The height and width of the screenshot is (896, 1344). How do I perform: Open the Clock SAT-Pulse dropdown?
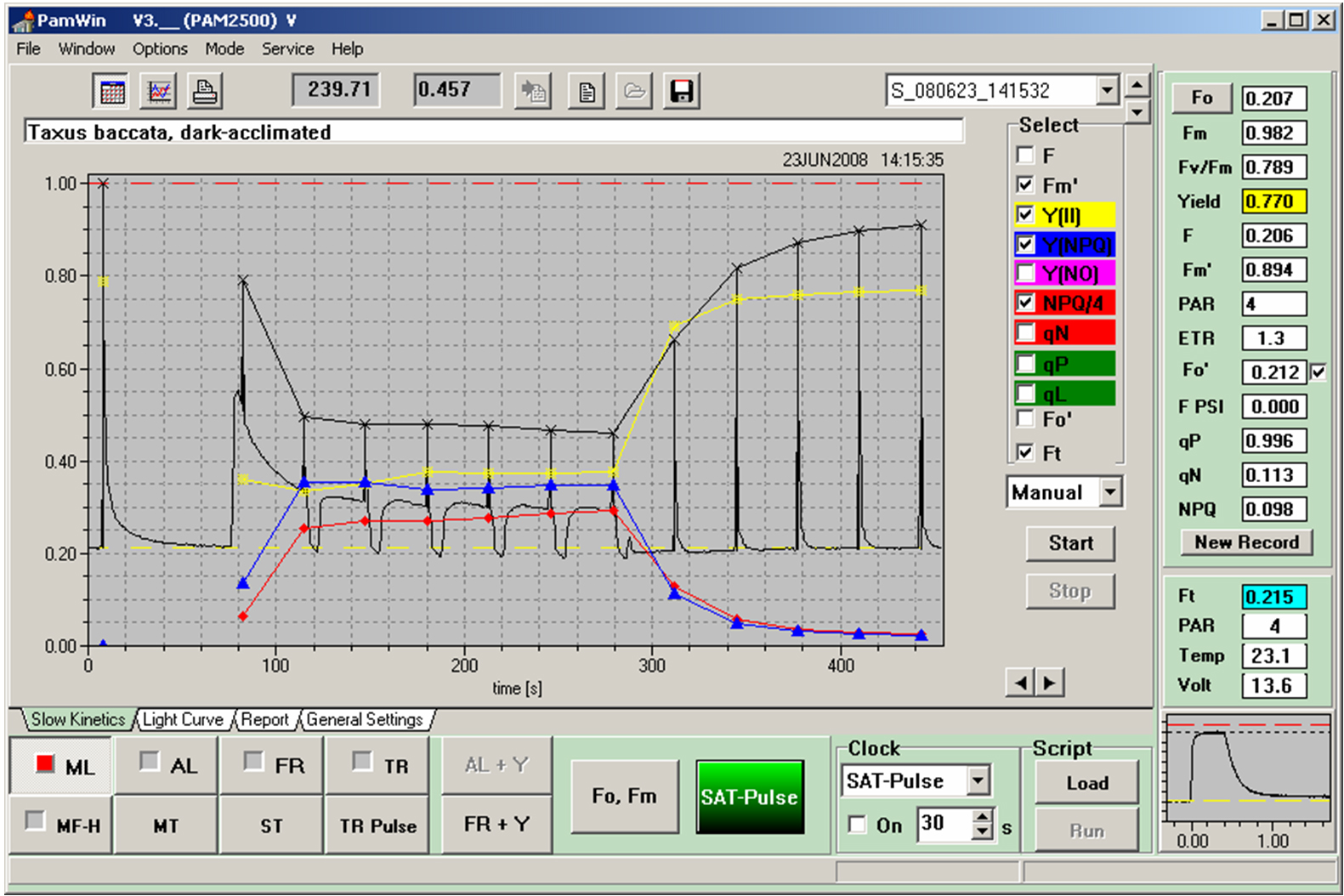click(x=978, y=780)
